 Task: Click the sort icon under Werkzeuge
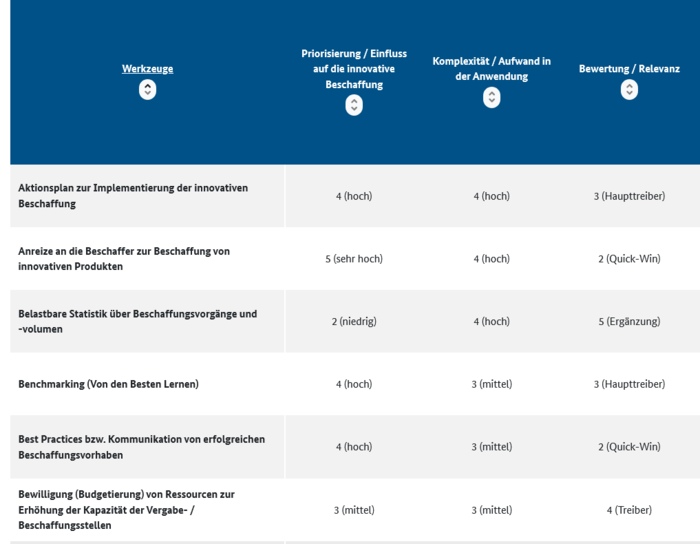coord(147,90)
